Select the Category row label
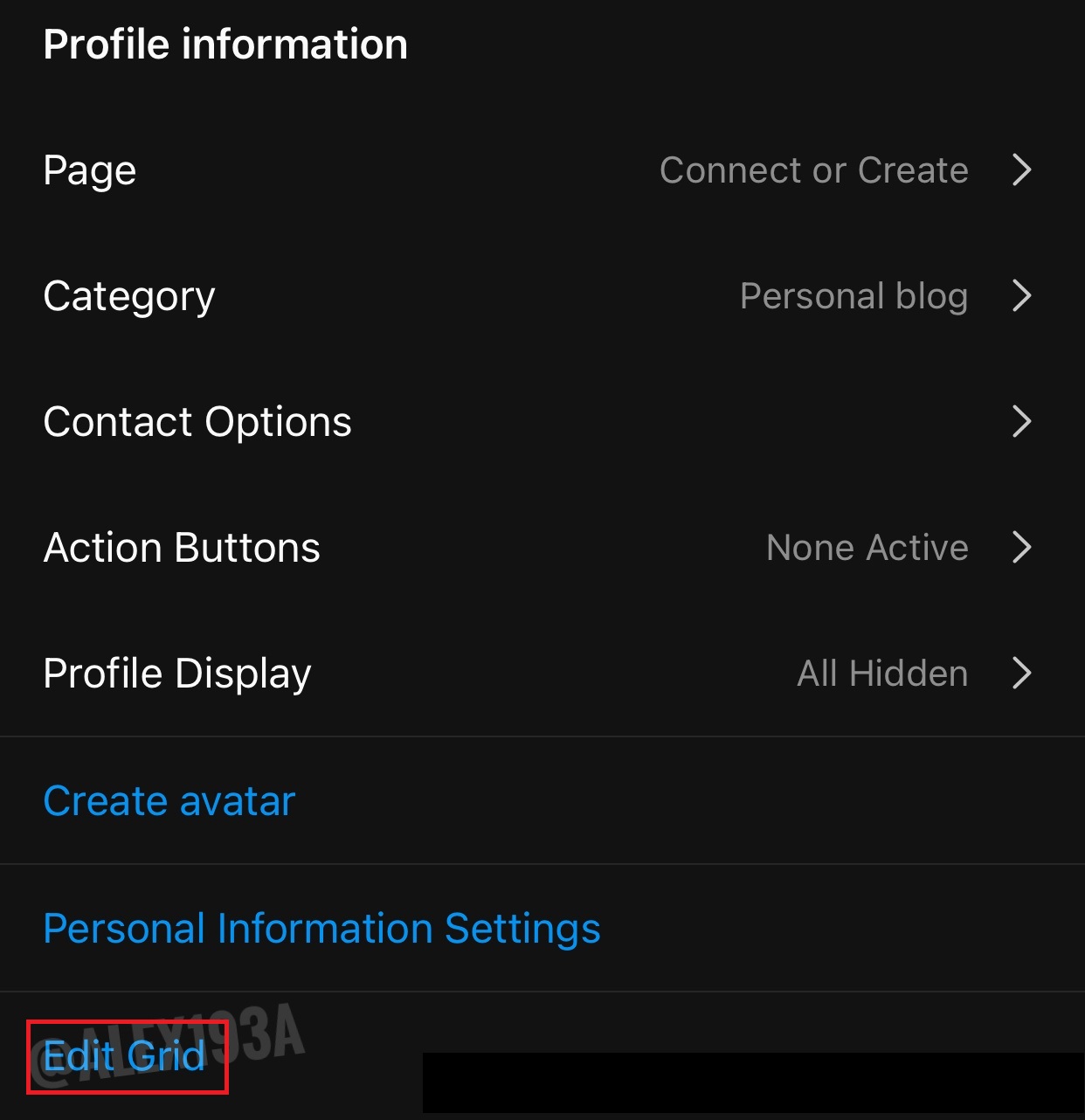This screenshot has height=1120, width=1085. coord(129,296)
